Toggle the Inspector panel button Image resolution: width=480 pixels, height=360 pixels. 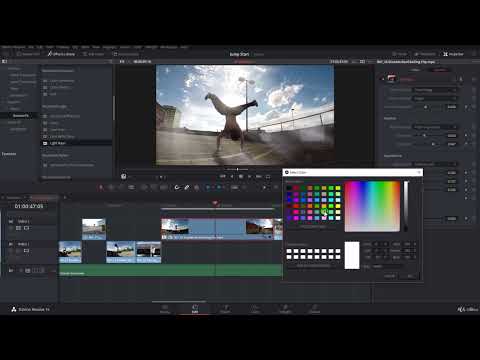pos(453,54)
